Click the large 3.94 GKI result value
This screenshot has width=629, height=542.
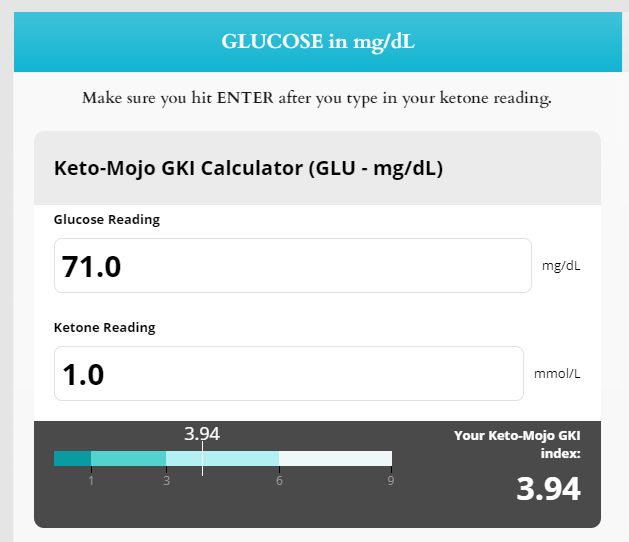(548, 489)
